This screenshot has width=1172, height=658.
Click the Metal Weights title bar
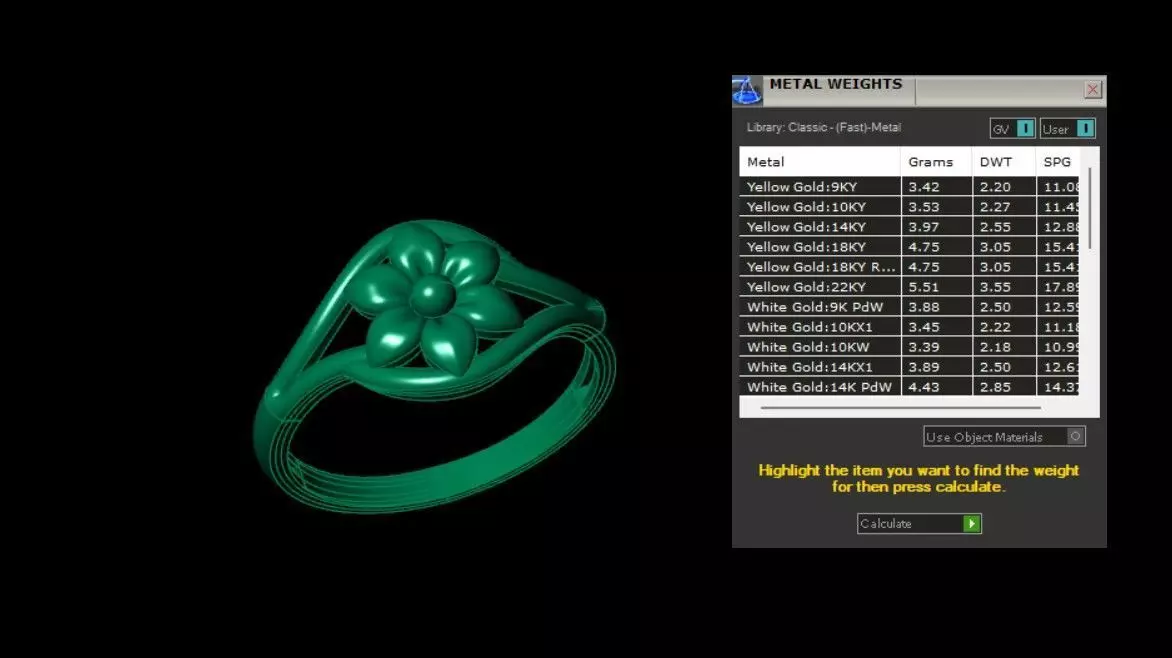919,90
